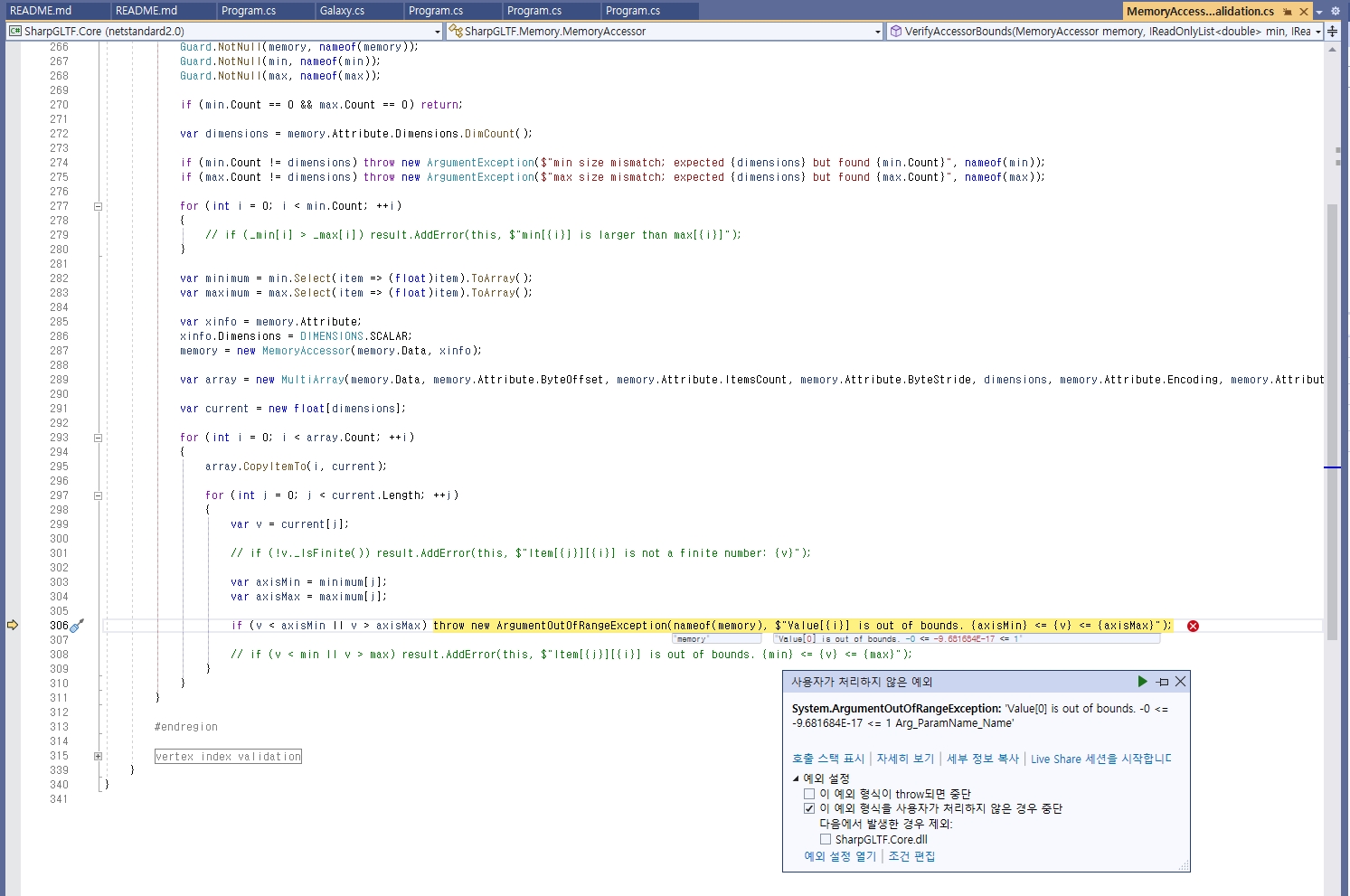Toggle break when this exception type is thrown
Image resolution: width=1350 pixels, height=896 pixels.
coord(809,794)
